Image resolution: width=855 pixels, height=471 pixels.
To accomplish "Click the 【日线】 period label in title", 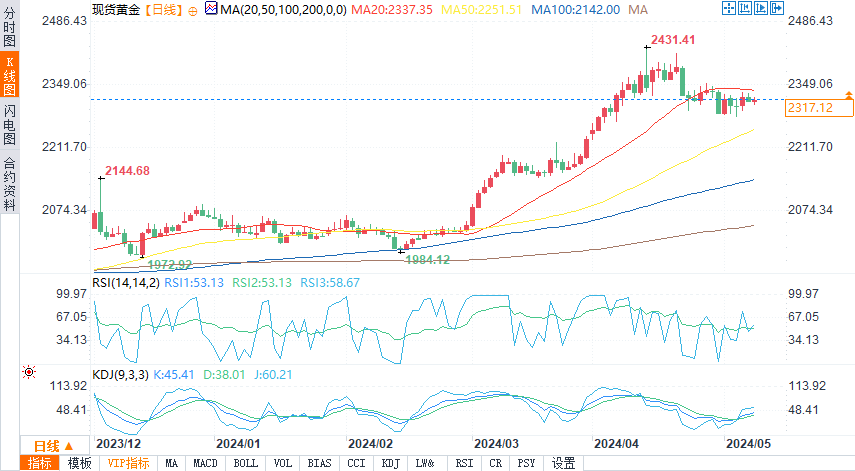I will tap(164, 10).
